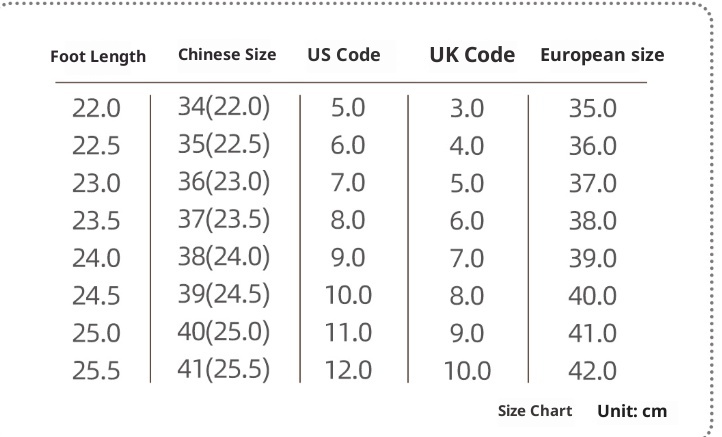
Task: Click the Chinese Size column header
Action: pyautogui.click(x=227, y=54)
